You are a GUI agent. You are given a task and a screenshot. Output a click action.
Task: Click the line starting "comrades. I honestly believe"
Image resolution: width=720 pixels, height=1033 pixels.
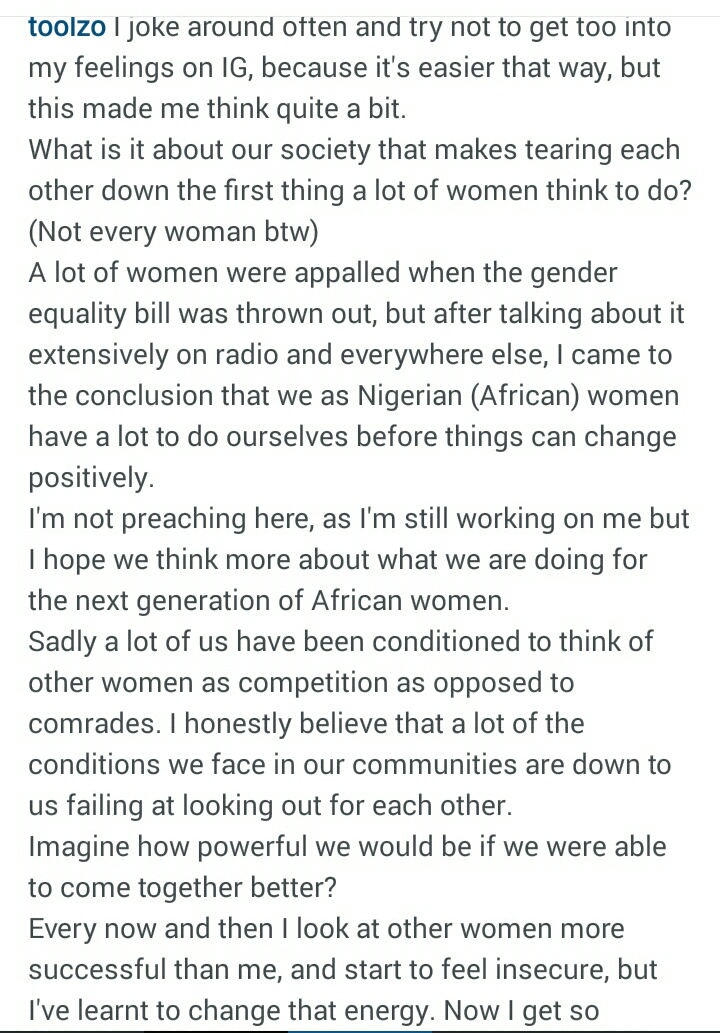[x=306, y=724]
